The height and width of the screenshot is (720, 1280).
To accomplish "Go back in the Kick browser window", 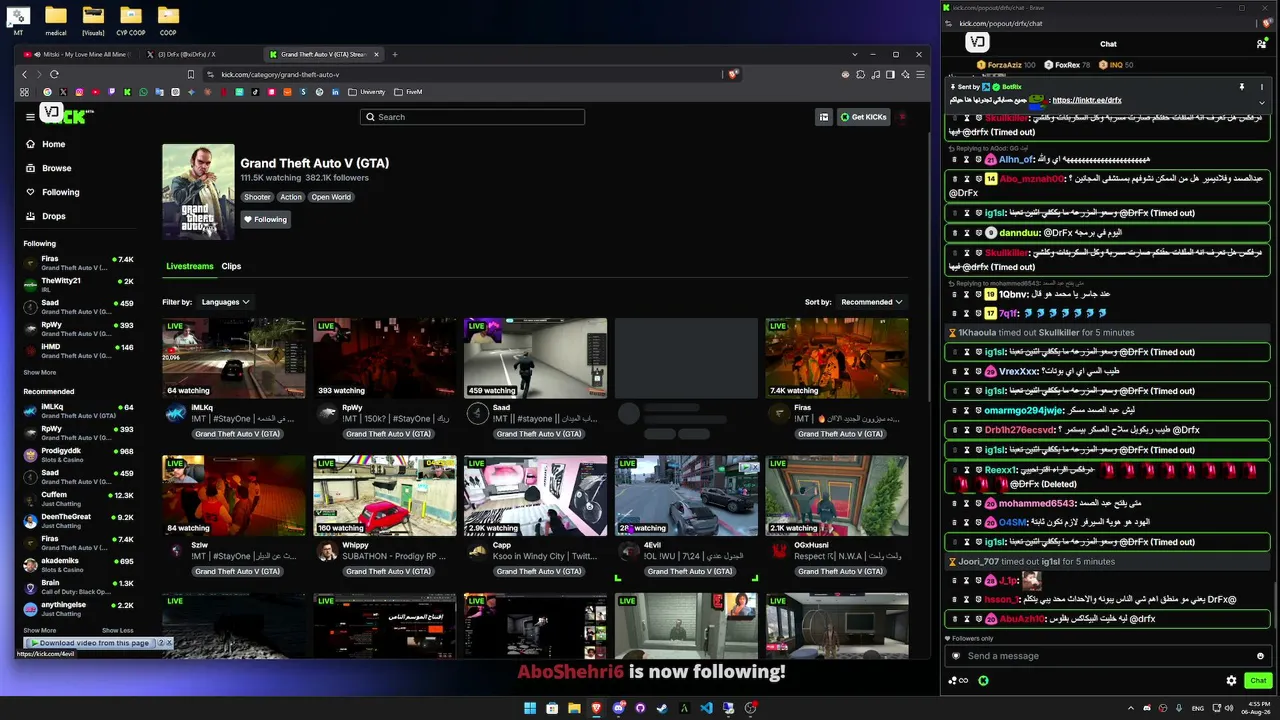I will (25, 74).
